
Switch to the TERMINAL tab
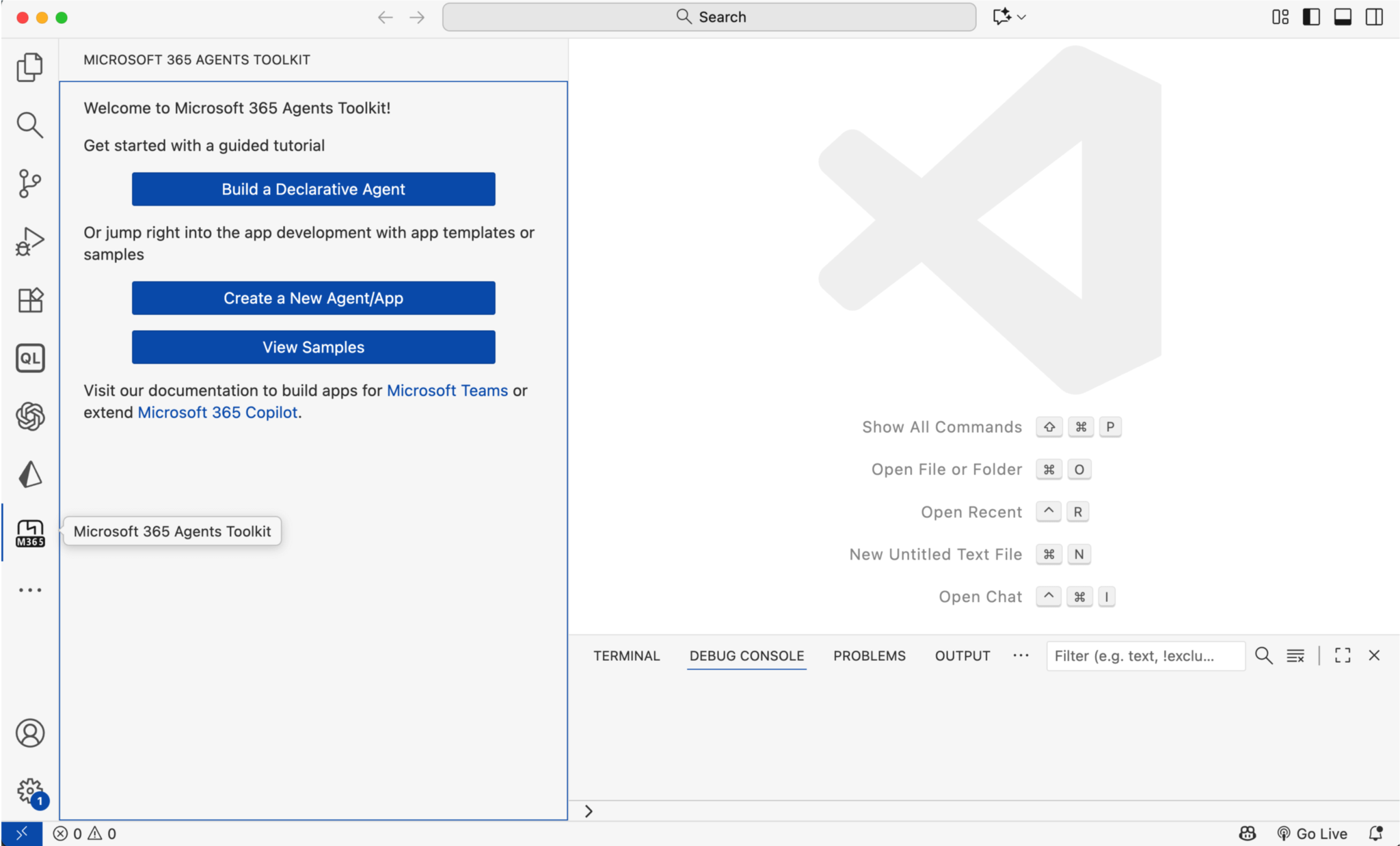[x=626, y=656]
